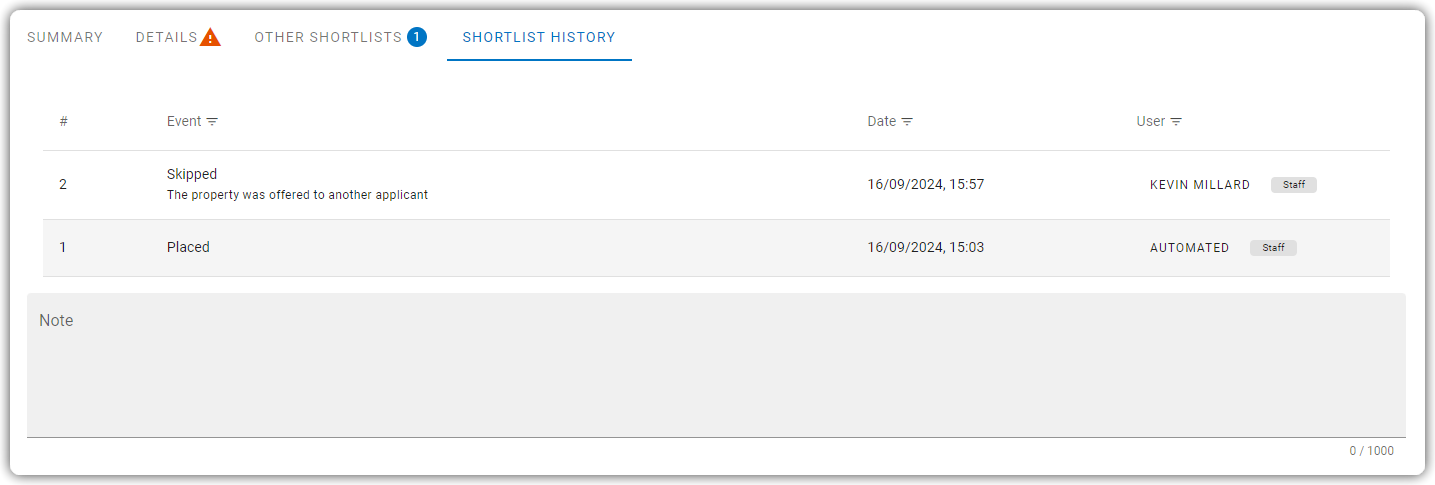Select the Placed event row

(x=716, y=248)
